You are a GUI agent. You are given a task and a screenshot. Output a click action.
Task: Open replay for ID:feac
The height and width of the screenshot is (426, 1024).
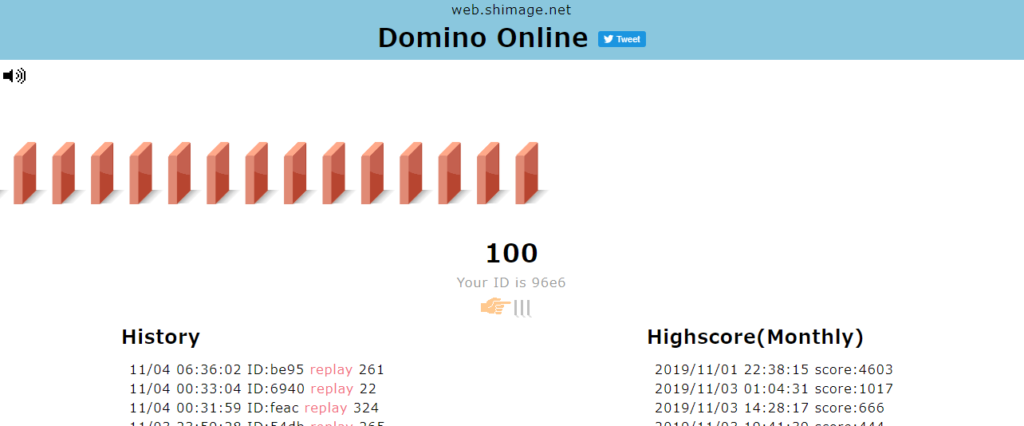[x=325, y=407]
